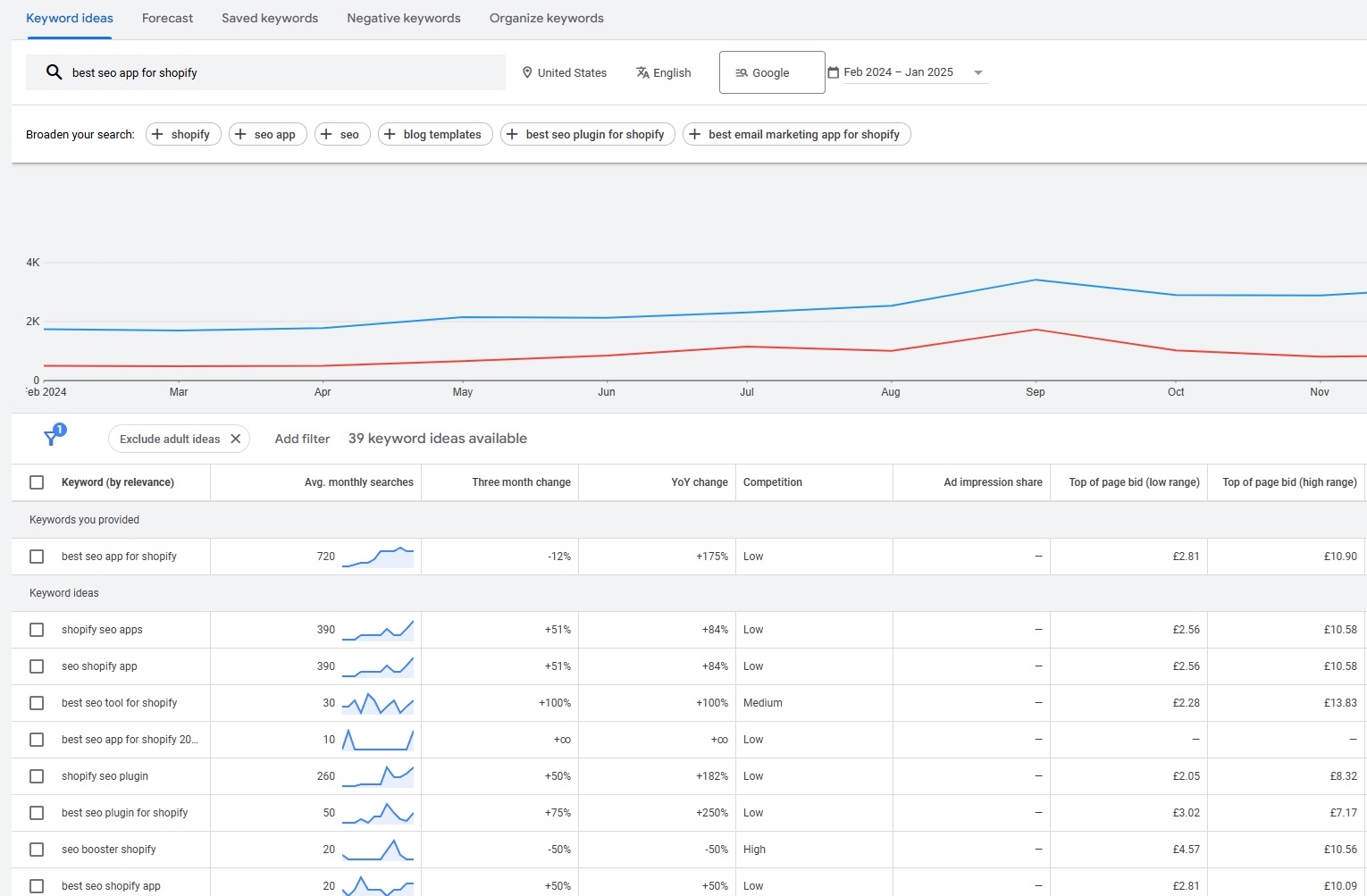
Task: Check the seo shopify app row
Action: point(37,666)
